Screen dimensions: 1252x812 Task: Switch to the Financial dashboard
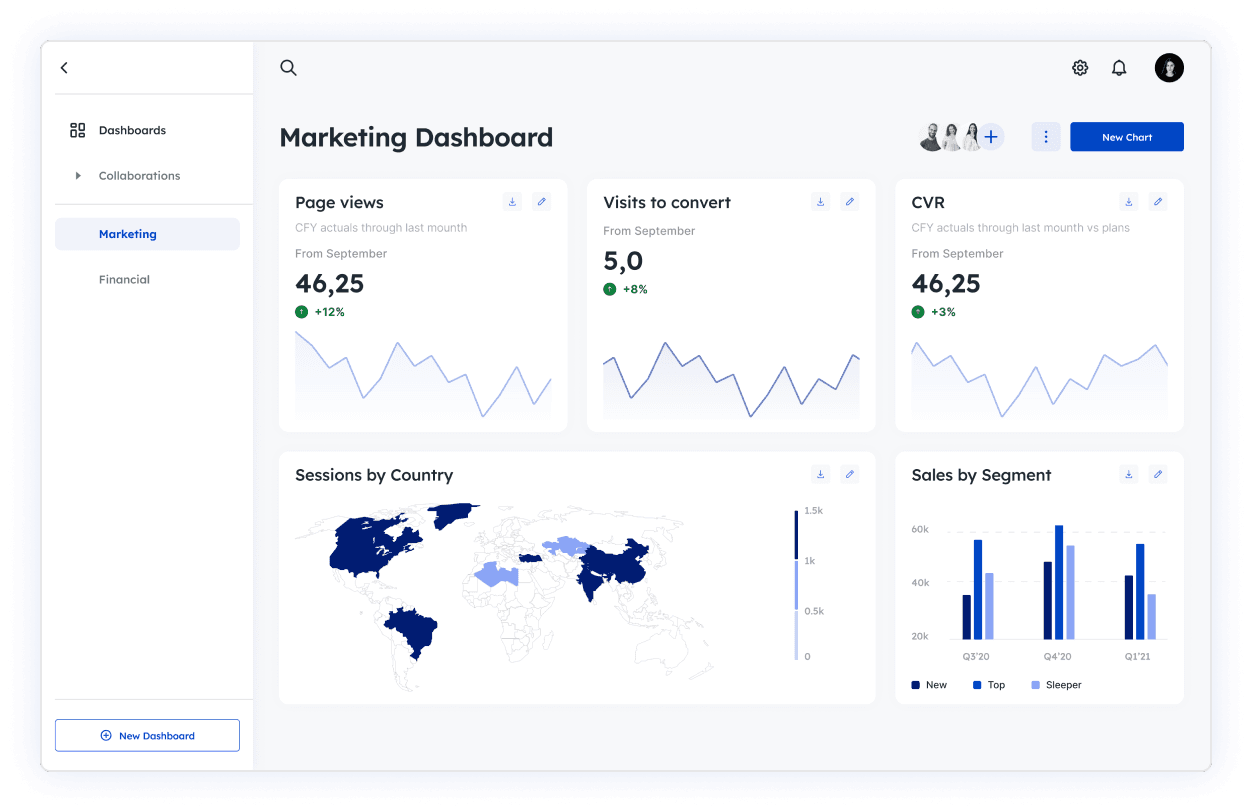pos(124,280)
